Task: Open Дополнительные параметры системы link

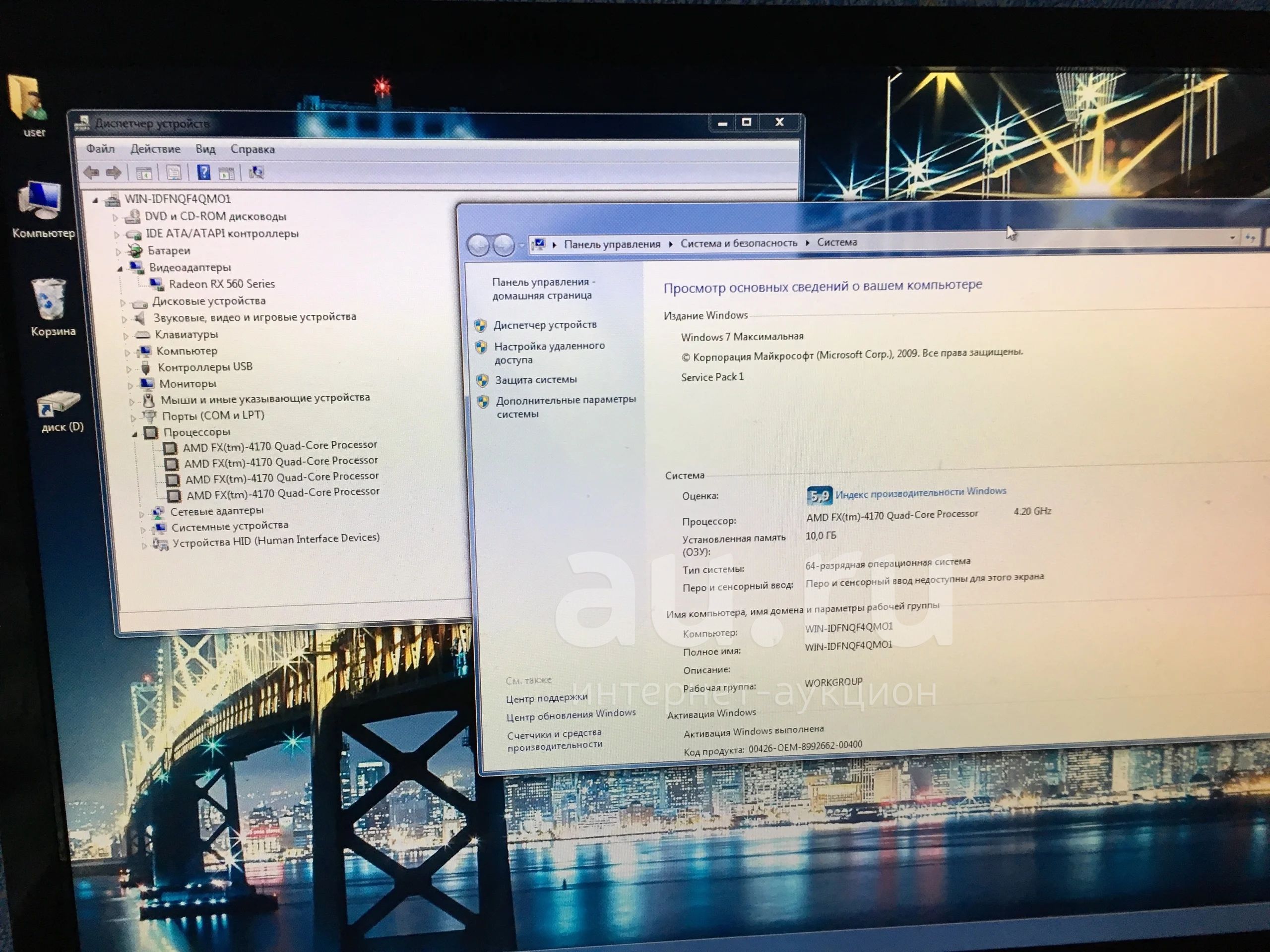Action: 566,406
